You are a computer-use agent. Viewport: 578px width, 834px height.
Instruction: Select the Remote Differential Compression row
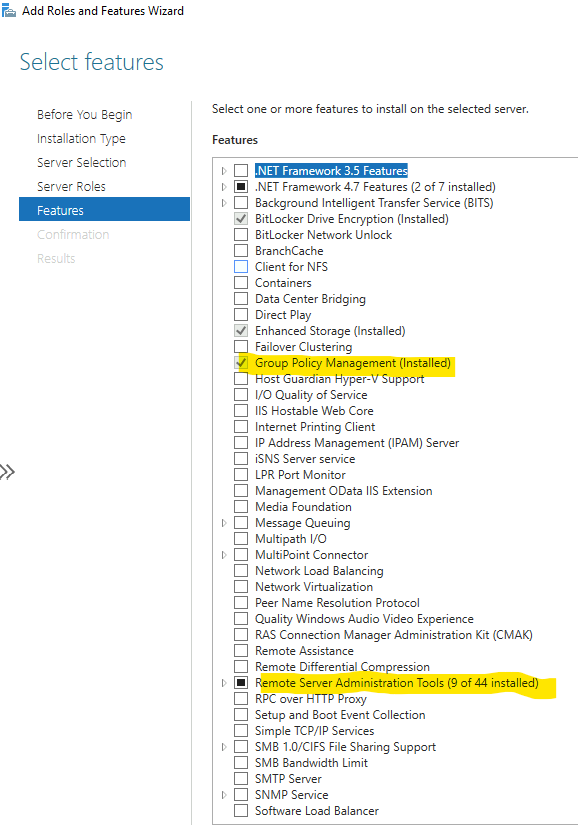click(x=342, y=666)
